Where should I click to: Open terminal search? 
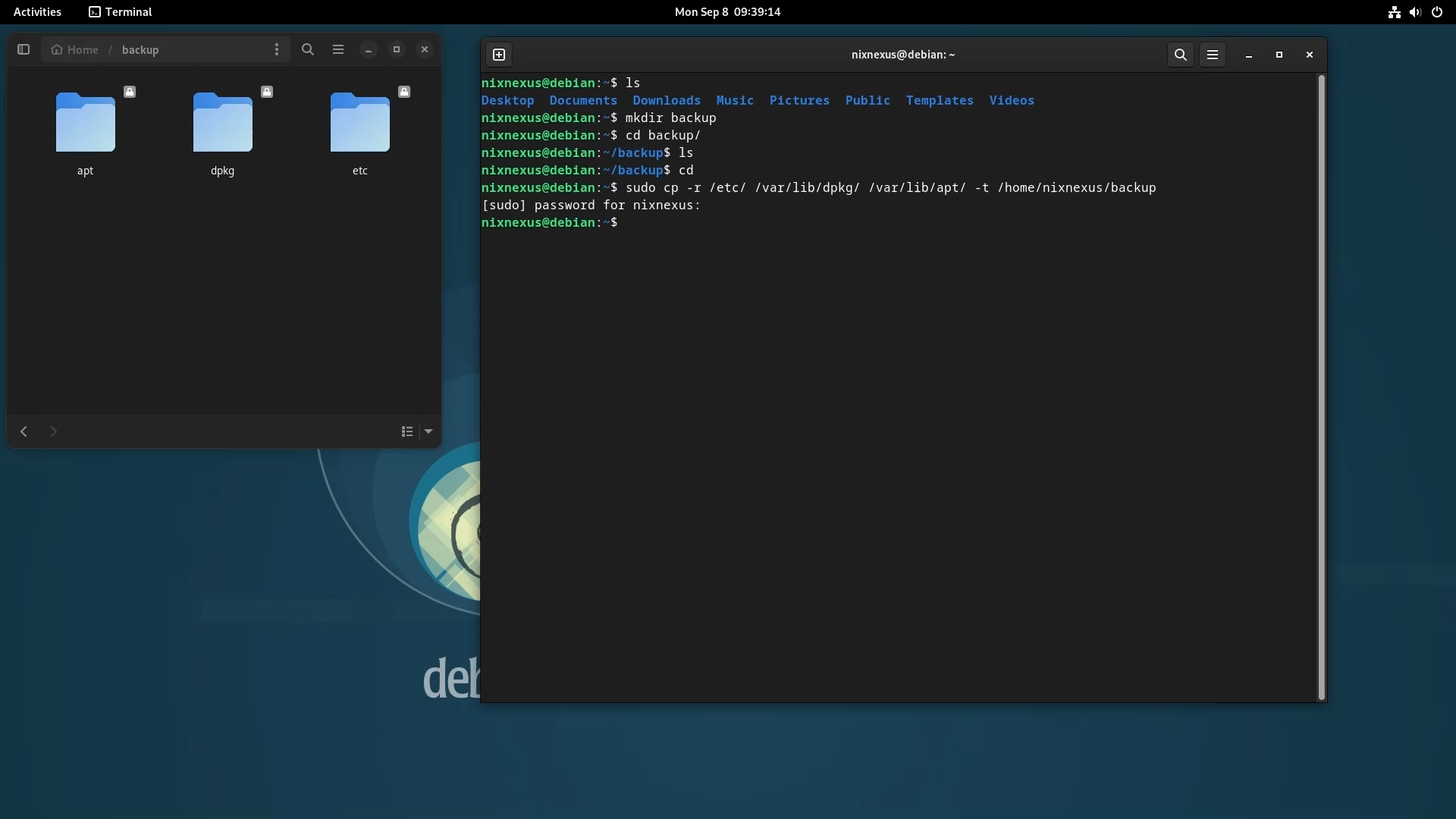coord(1181,55)
